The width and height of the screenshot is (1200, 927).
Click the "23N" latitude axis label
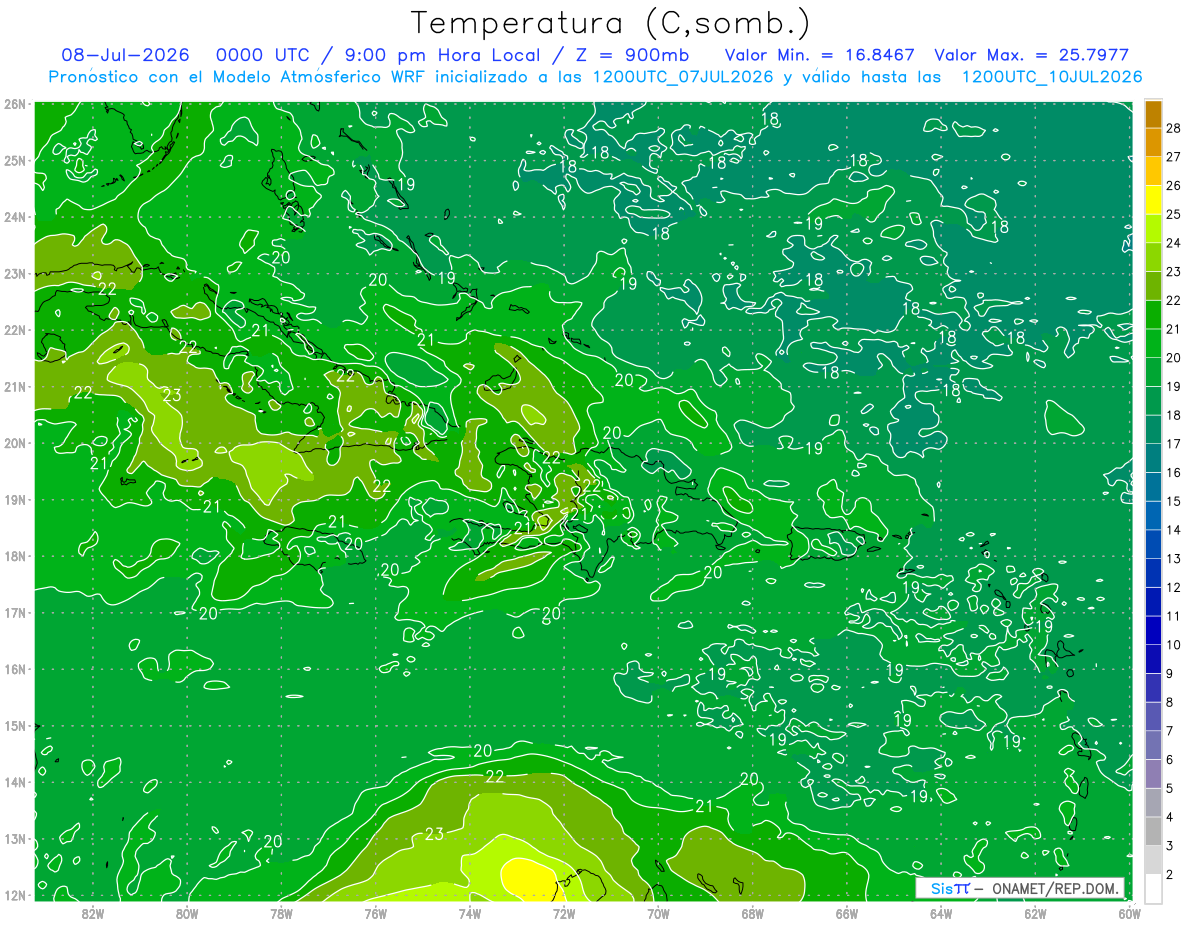(16, 273)
